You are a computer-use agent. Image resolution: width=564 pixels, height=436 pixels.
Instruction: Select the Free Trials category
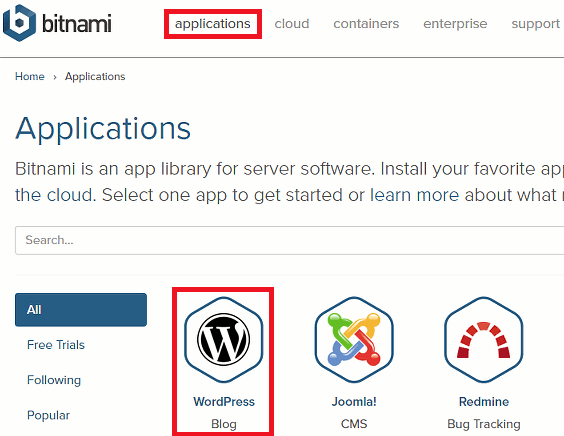[56, 345]
